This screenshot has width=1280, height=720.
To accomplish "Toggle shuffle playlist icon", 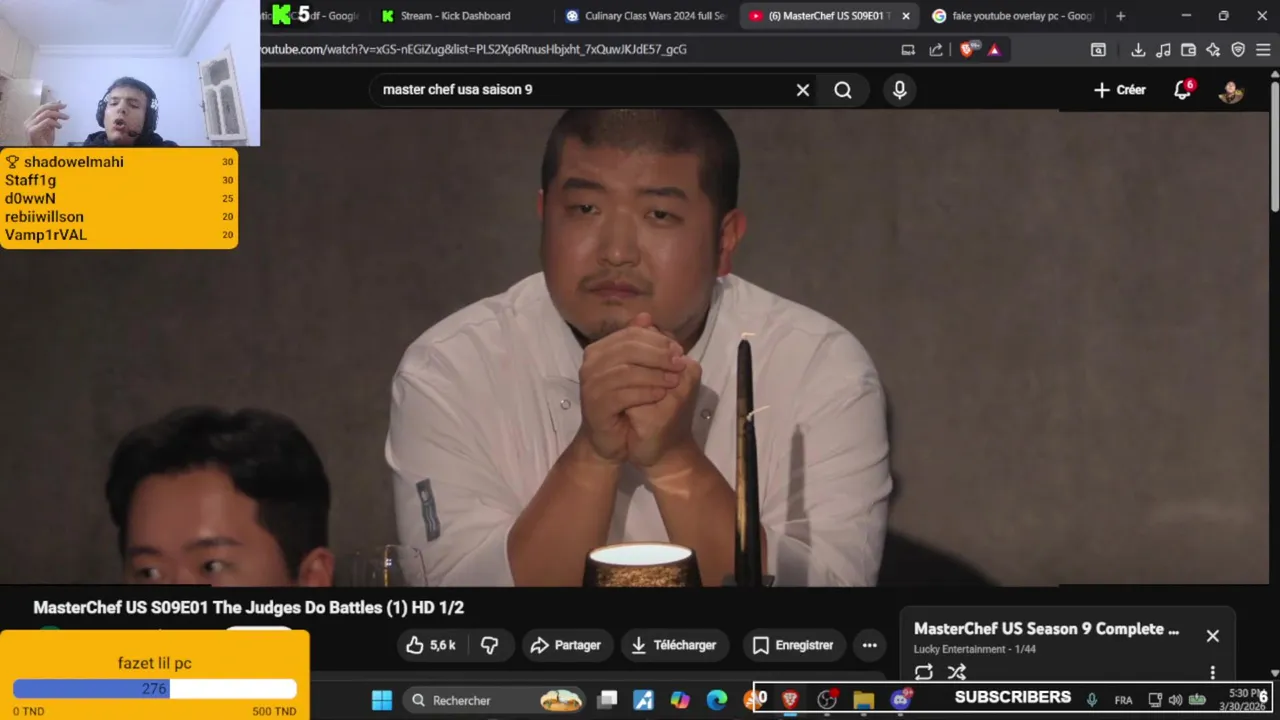I will click(957, 672).
